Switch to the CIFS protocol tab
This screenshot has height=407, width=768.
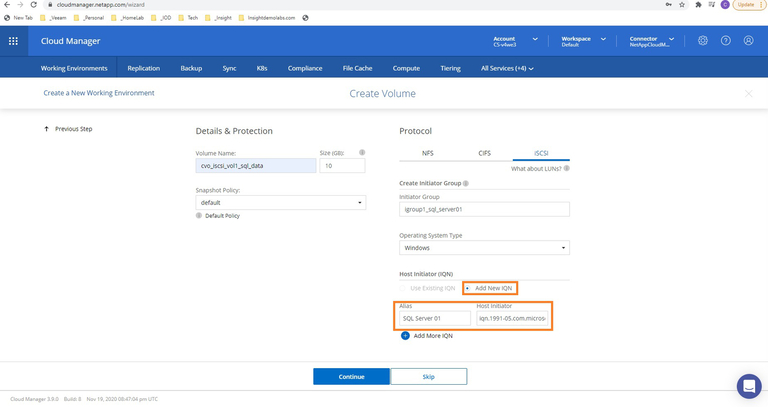click(x=484, y=154)
